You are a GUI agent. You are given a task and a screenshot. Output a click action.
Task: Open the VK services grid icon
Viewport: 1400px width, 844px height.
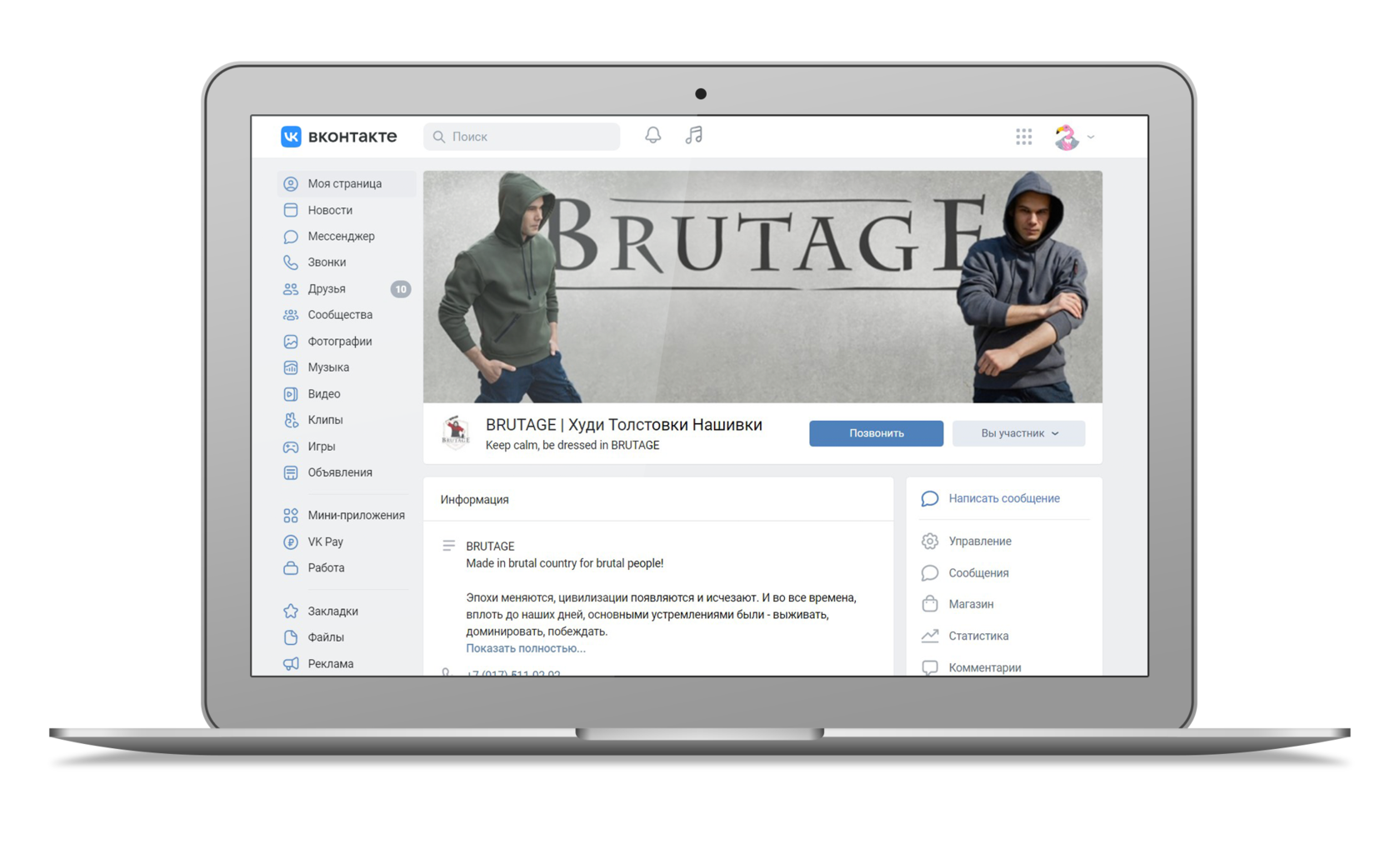pos(1024,137)
